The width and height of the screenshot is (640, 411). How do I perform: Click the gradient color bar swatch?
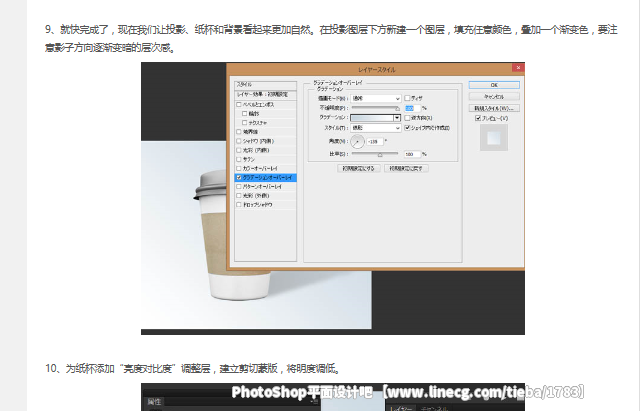[x=369, y=117]
